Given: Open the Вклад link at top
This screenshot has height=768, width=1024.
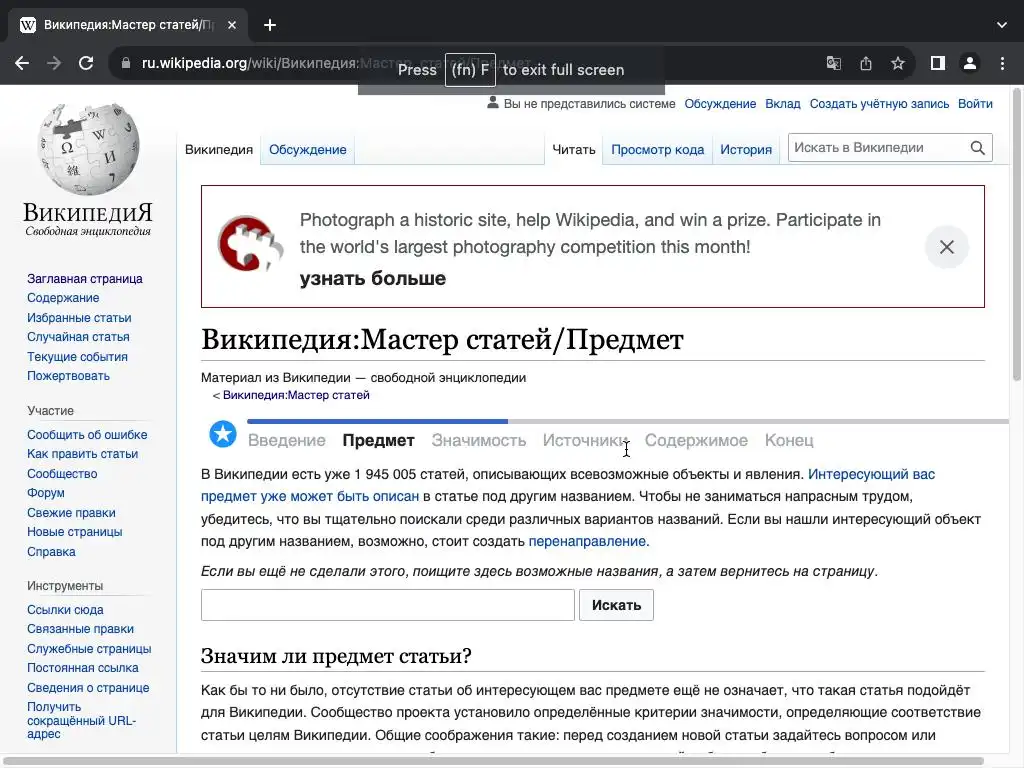Looking at the screenshot, I should click(782, 104).
